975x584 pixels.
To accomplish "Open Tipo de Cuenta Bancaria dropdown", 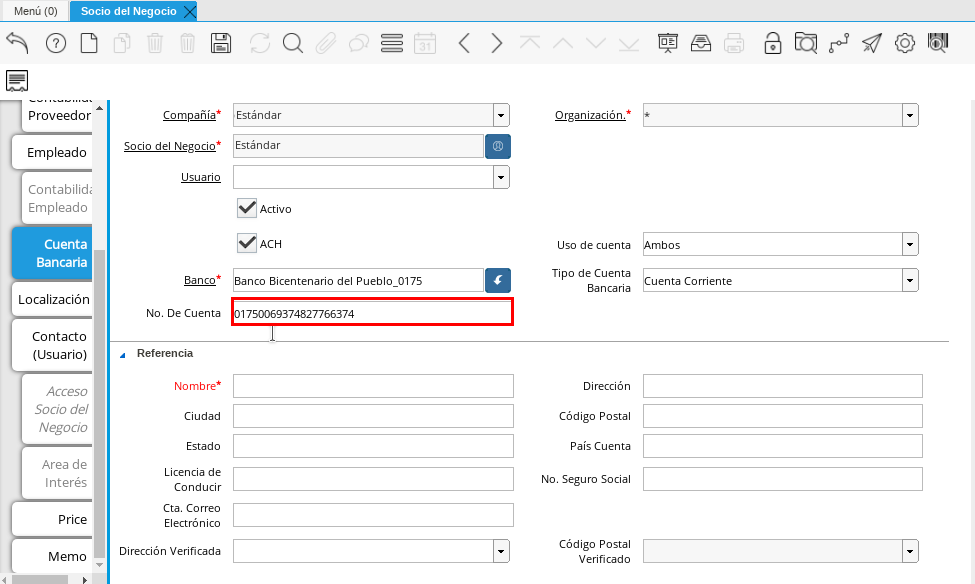I will click(x=910, y=281).
